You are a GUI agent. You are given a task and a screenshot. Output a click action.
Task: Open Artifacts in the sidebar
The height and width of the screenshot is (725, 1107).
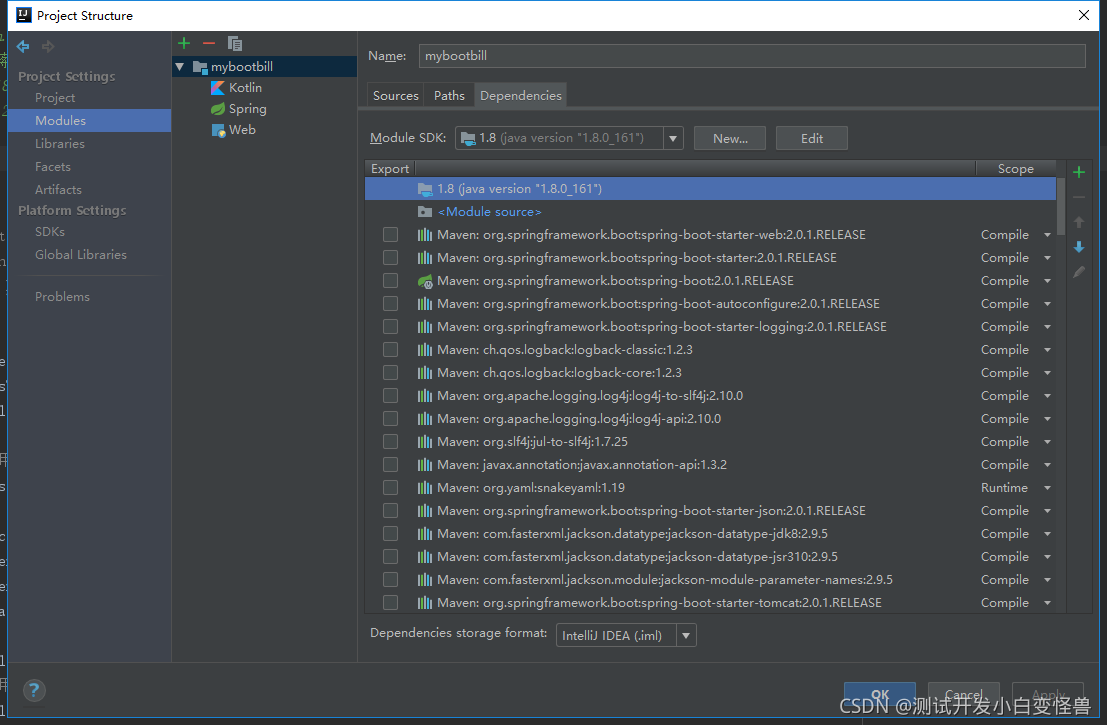pyautogui.click(x=59, y=190)
